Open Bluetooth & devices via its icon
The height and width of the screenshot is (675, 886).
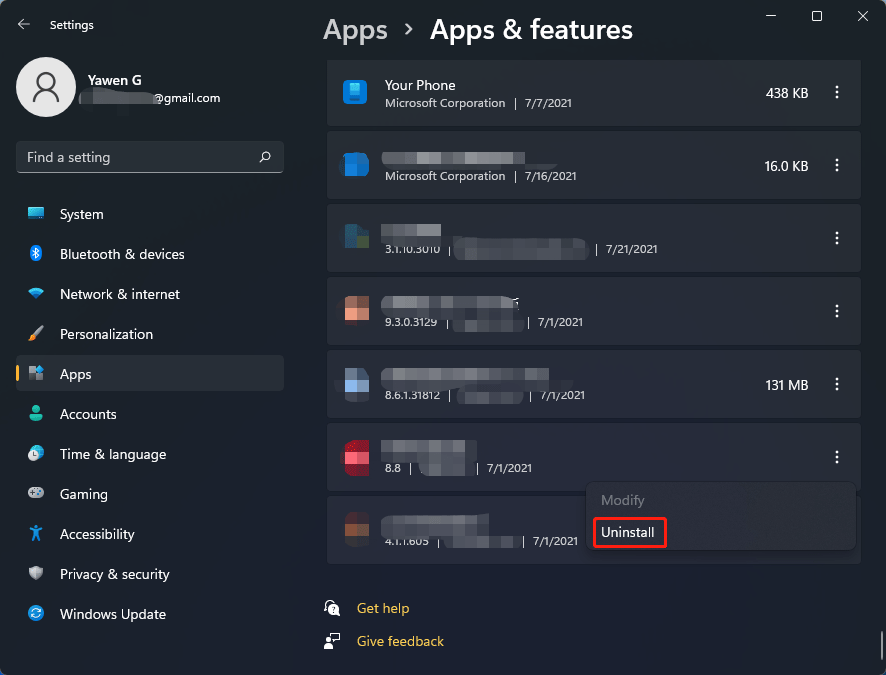point(36,254)
